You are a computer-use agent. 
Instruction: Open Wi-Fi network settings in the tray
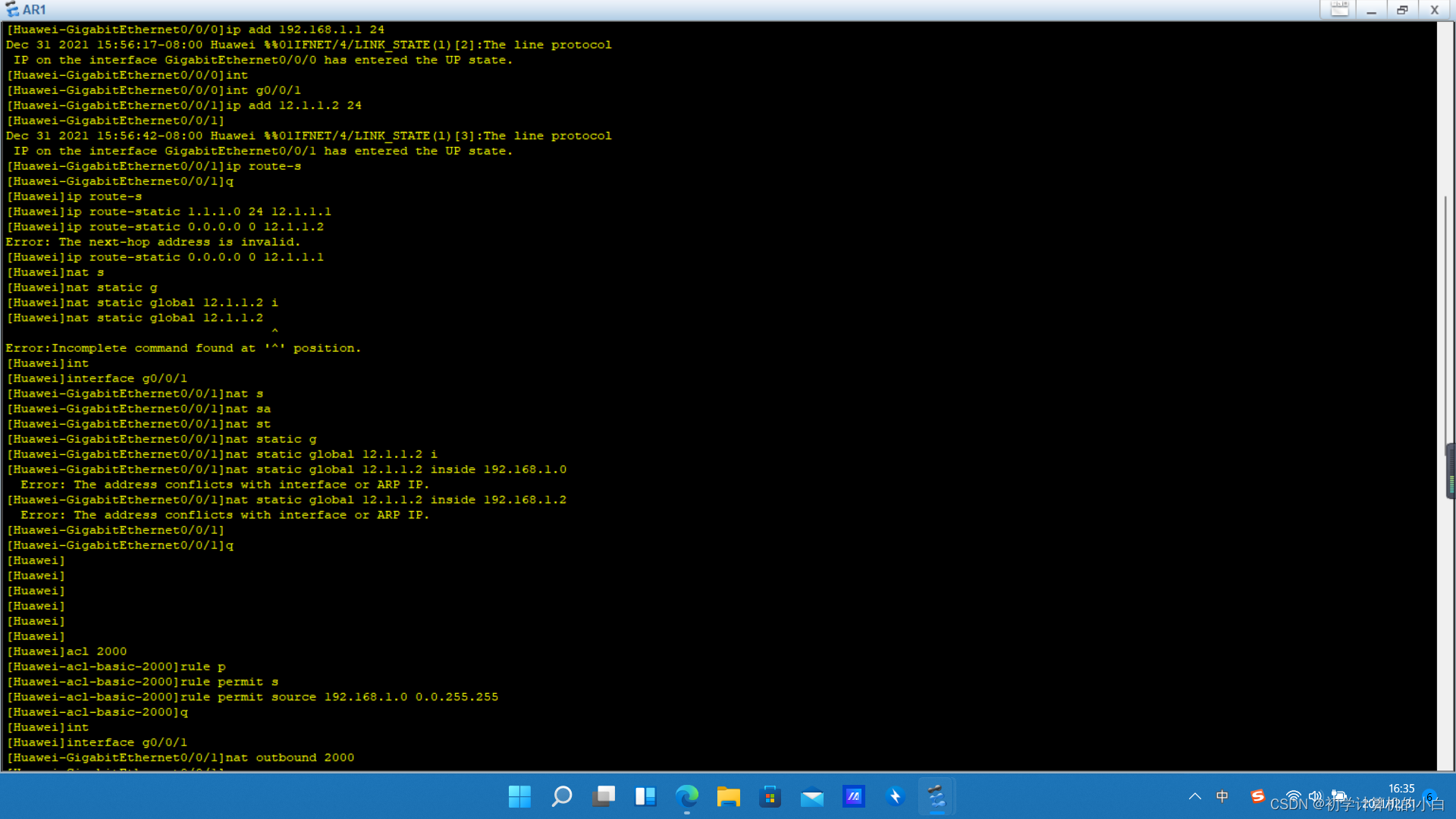click(1294, 796)
